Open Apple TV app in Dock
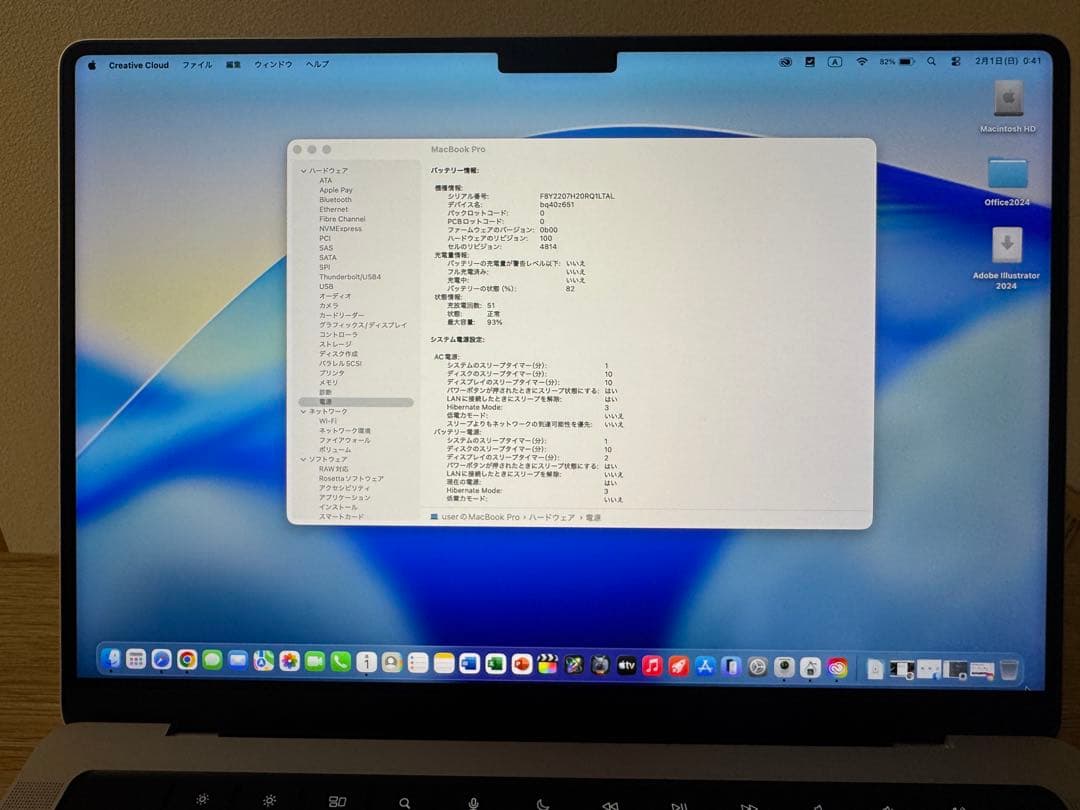This screenshot has width=1080, height=810. coord(626,665)
